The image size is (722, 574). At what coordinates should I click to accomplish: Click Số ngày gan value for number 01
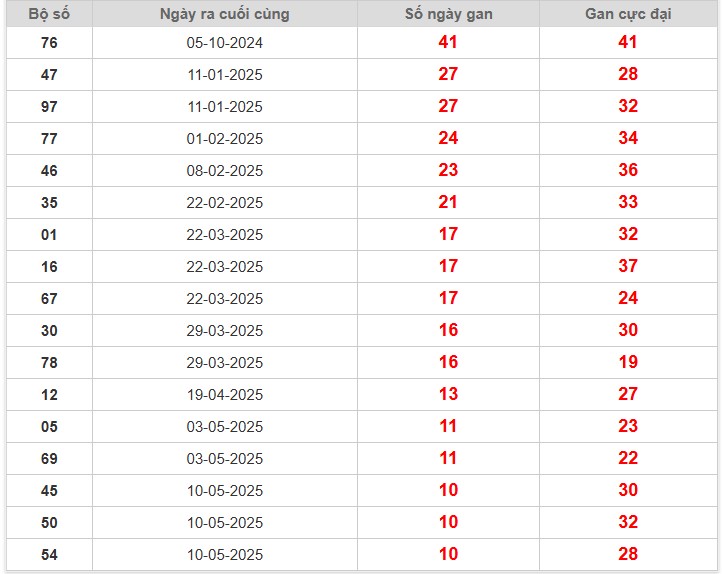(x=448, y=234)
